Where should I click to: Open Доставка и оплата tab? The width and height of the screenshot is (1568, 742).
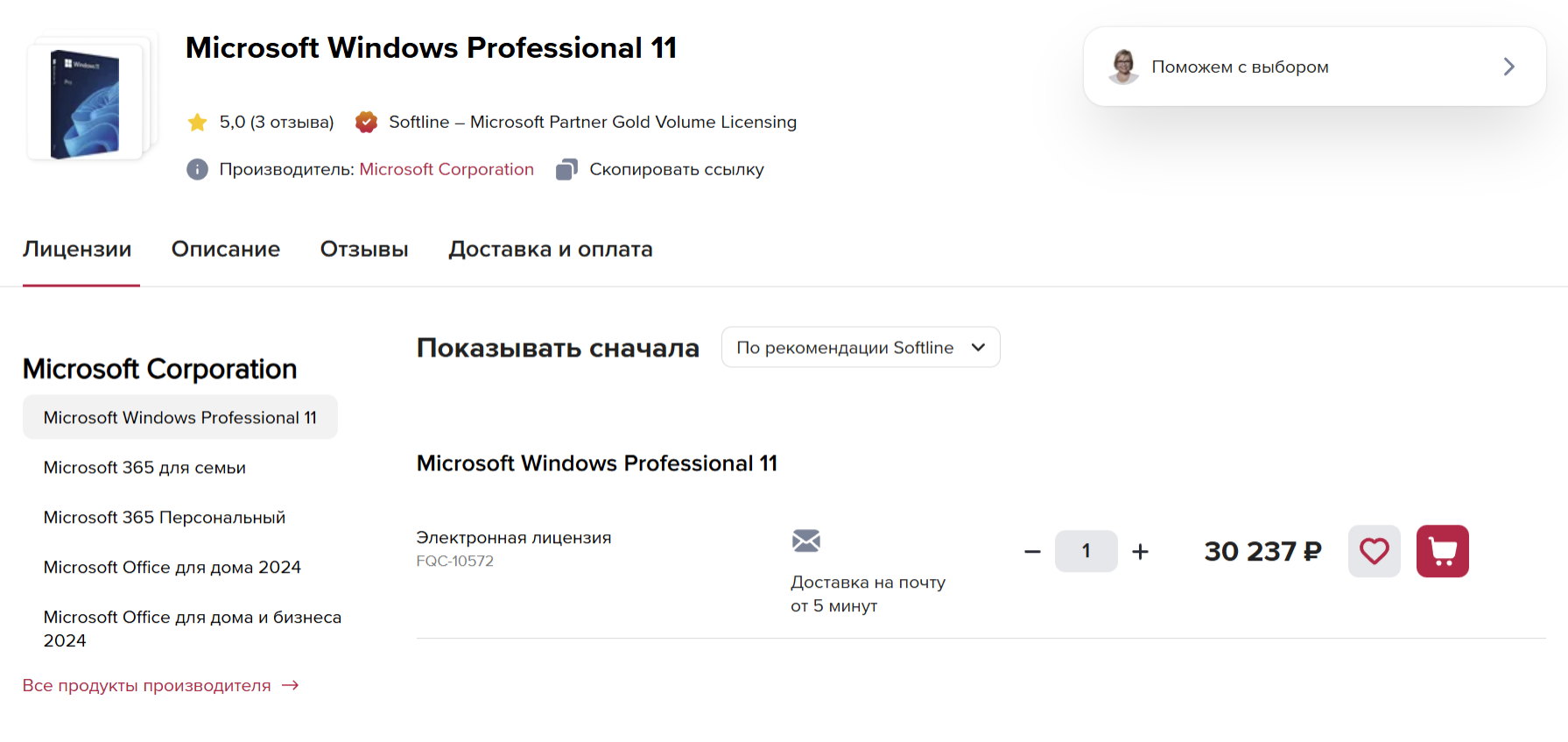551,250
